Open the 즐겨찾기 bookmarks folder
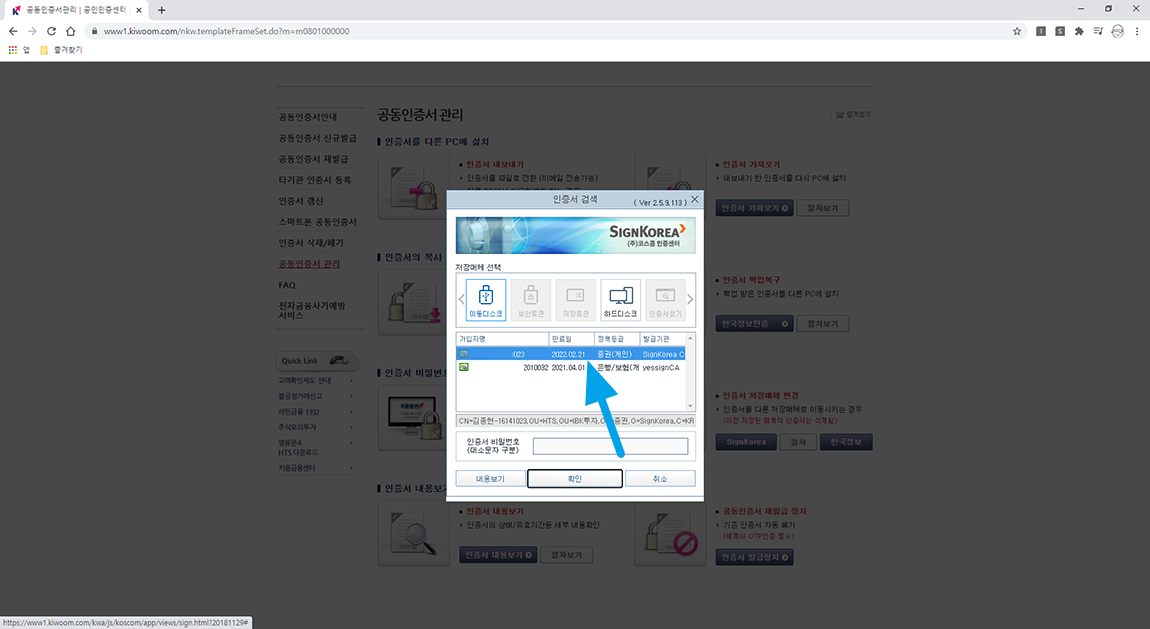The height and width of the screenshot is (629, 1150). pos(61,50)
